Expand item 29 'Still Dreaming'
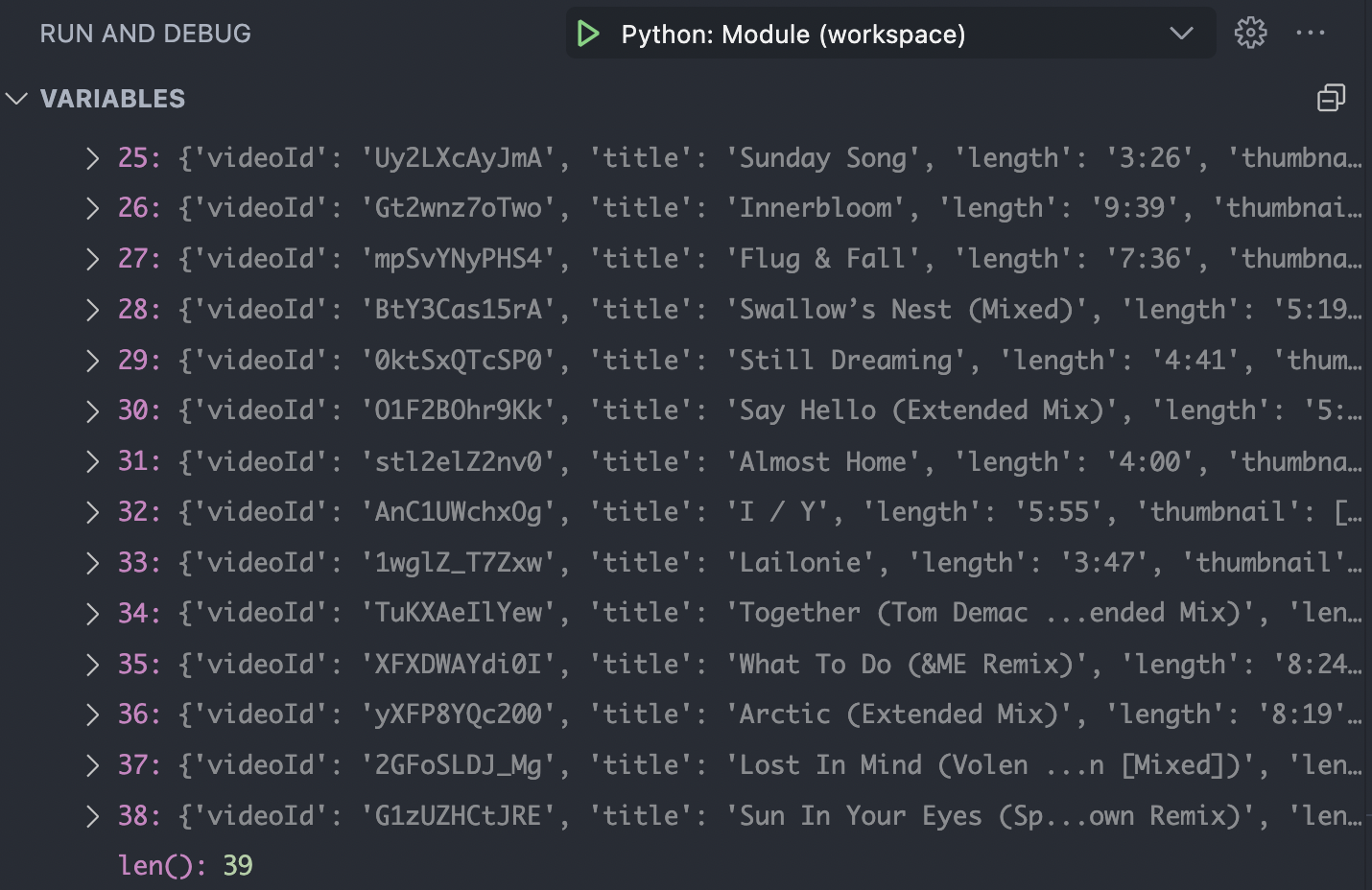 coord(92,361)
